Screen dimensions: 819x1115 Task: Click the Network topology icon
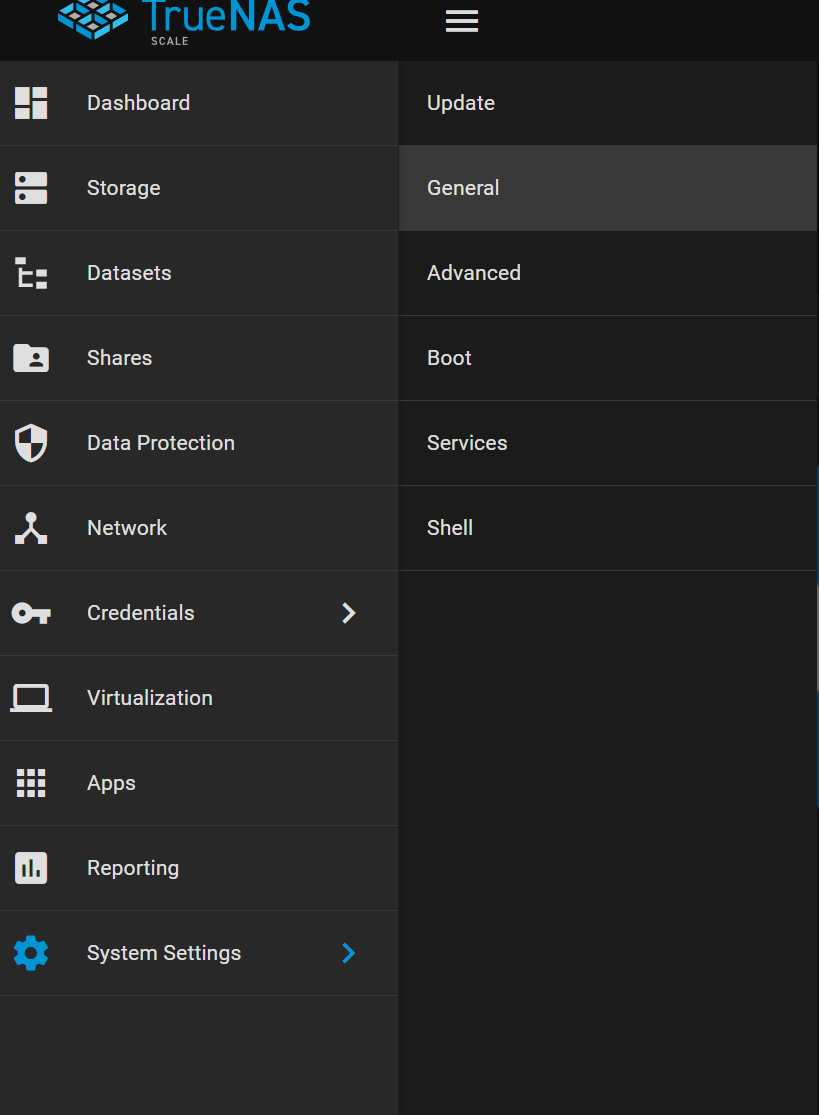[31, 528]
